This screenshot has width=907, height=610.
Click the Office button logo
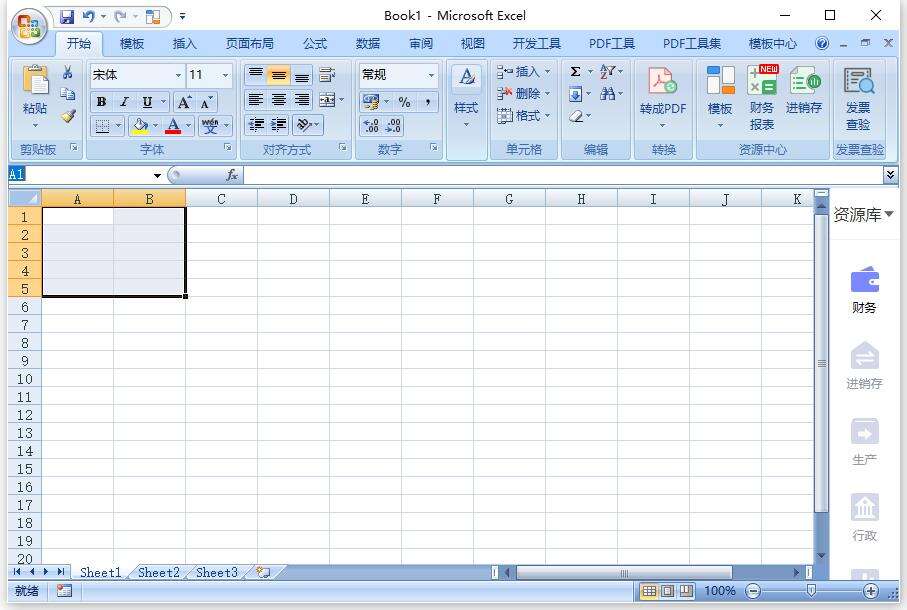coord(30,26)
